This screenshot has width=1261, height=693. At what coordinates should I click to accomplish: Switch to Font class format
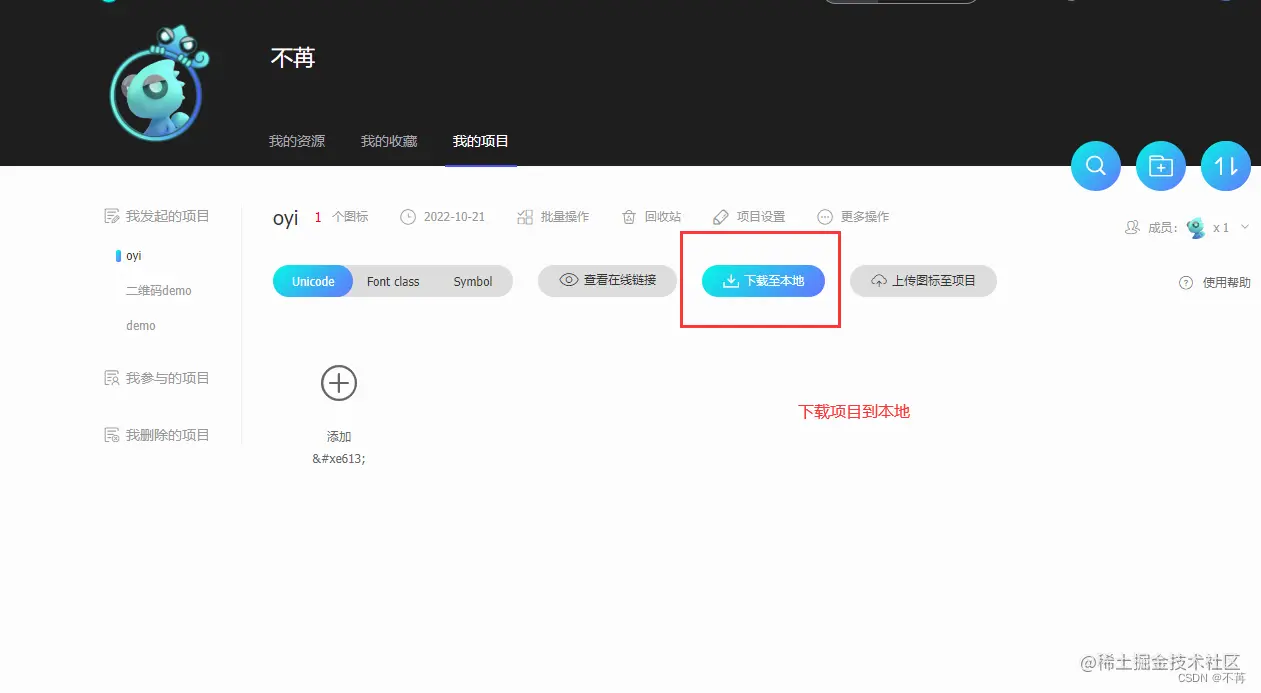pos(392,281)
